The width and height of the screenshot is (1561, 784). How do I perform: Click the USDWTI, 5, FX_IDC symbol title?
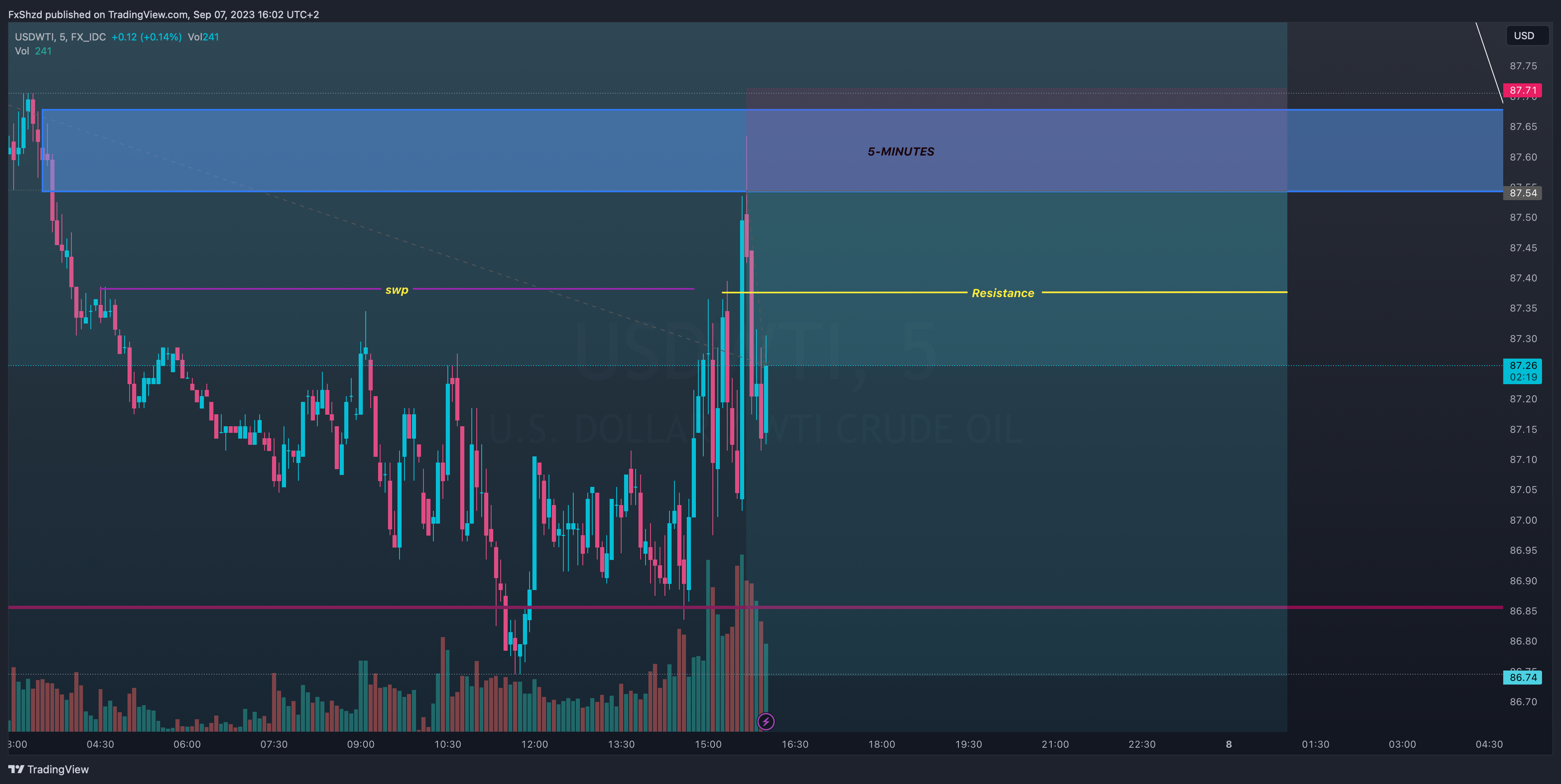click(60, 37)
